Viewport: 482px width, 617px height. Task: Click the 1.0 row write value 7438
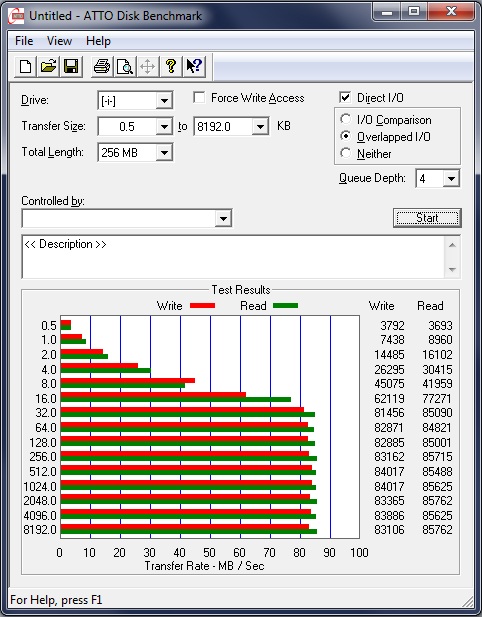(x=392, y=340)
